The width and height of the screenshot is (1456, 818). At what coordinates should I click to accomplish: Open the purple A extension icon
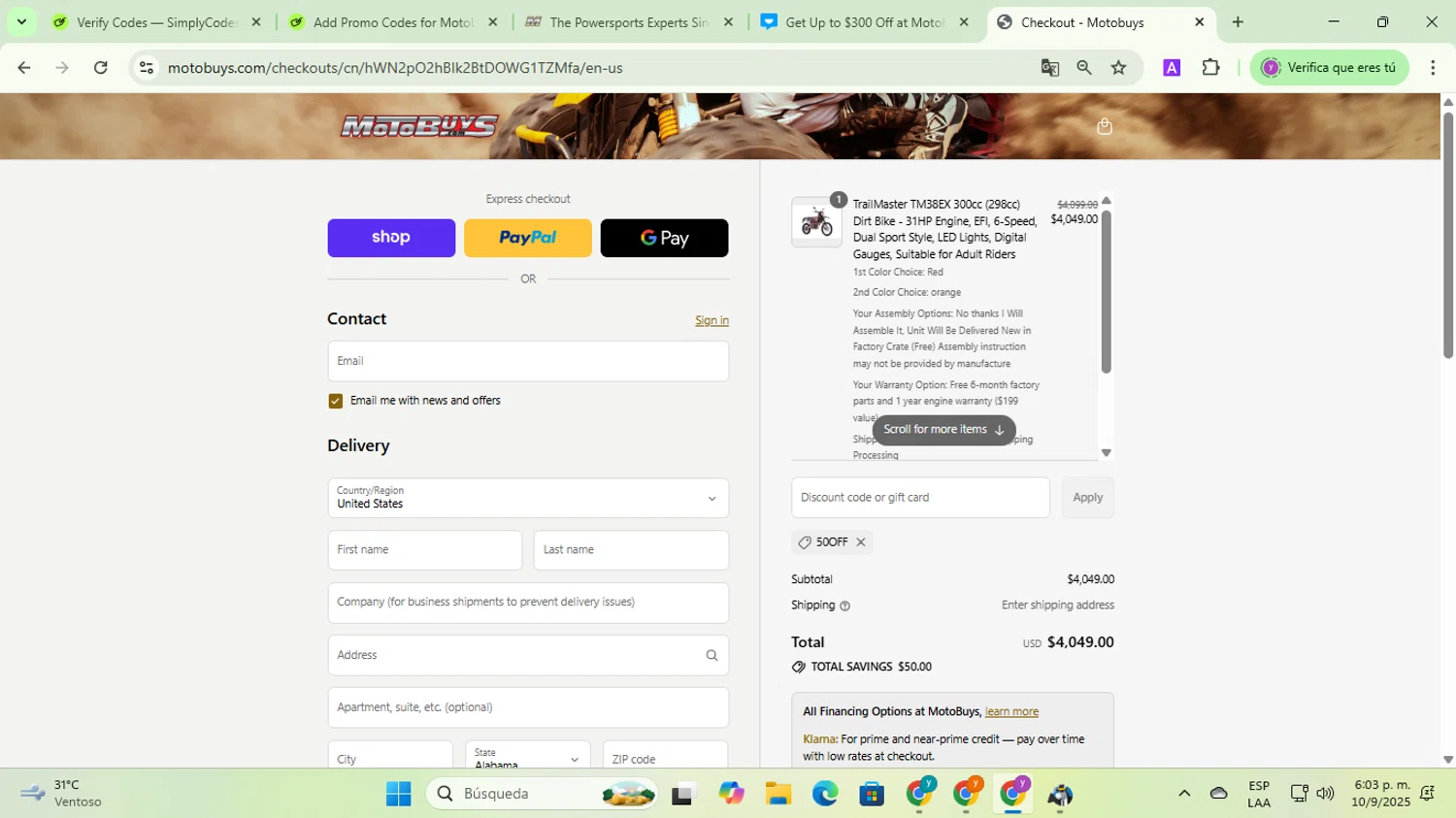point(1172,68)
